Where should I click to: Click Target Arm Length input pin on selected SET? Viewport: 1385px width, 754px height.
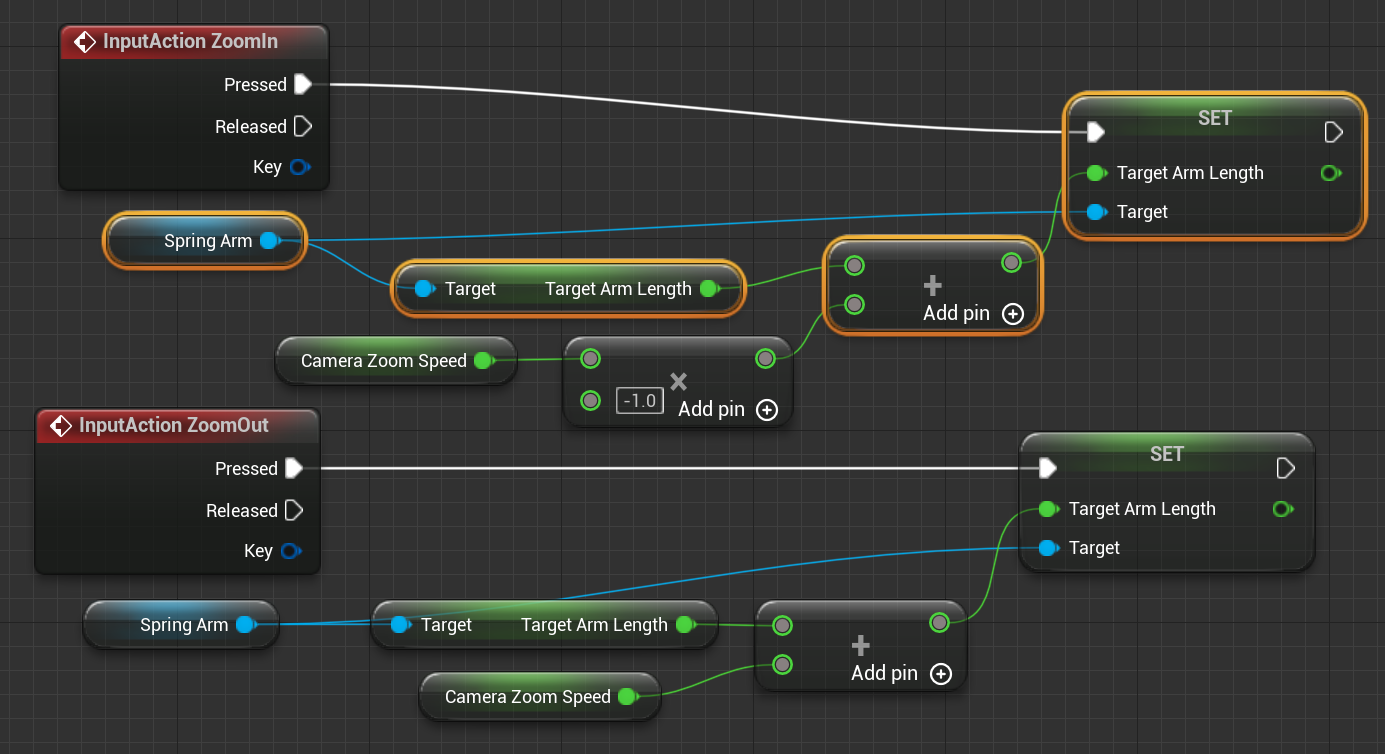point(1096,173)
